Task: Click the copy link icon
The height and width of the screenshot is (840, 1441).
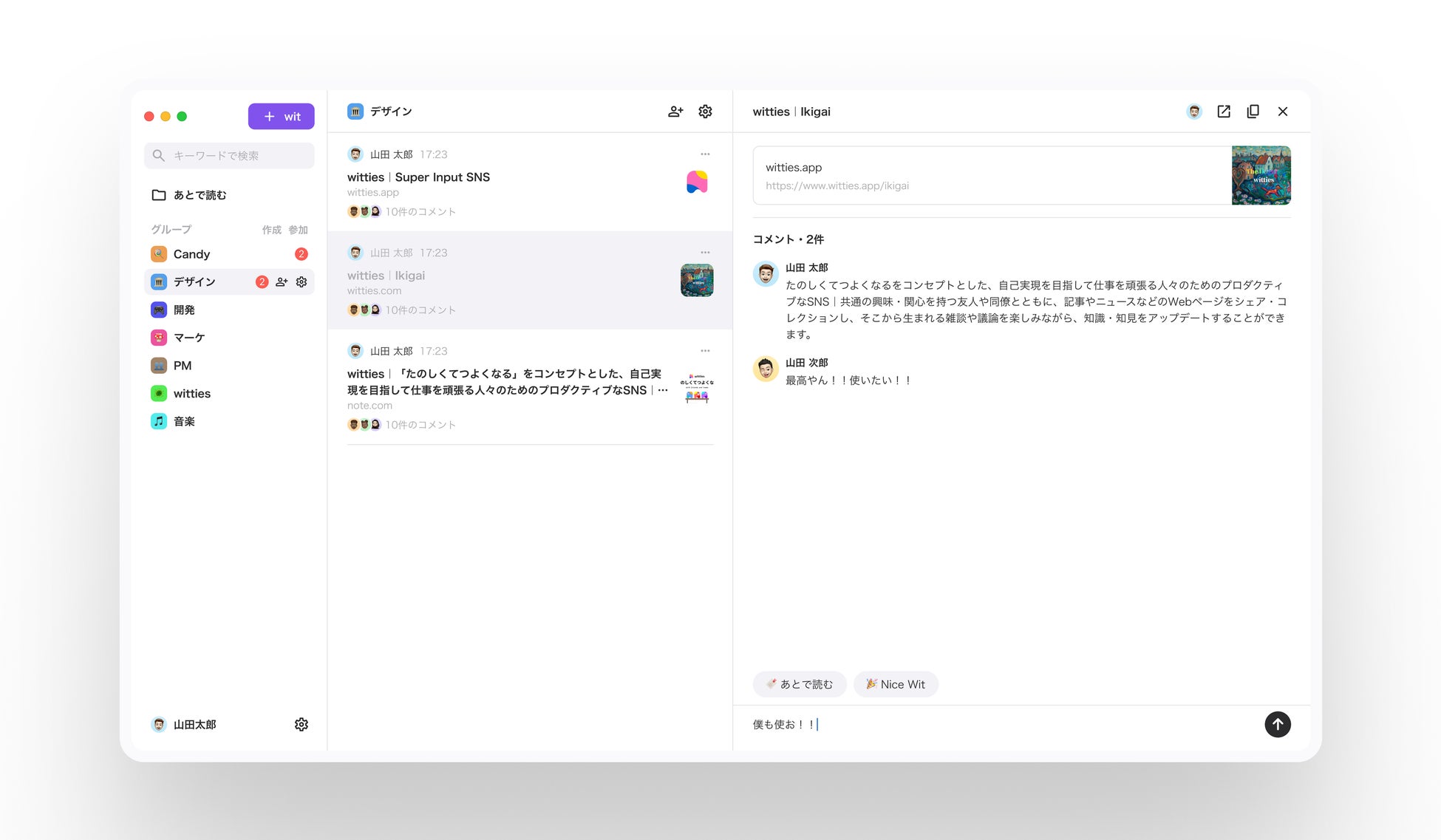Action: 1253,112
